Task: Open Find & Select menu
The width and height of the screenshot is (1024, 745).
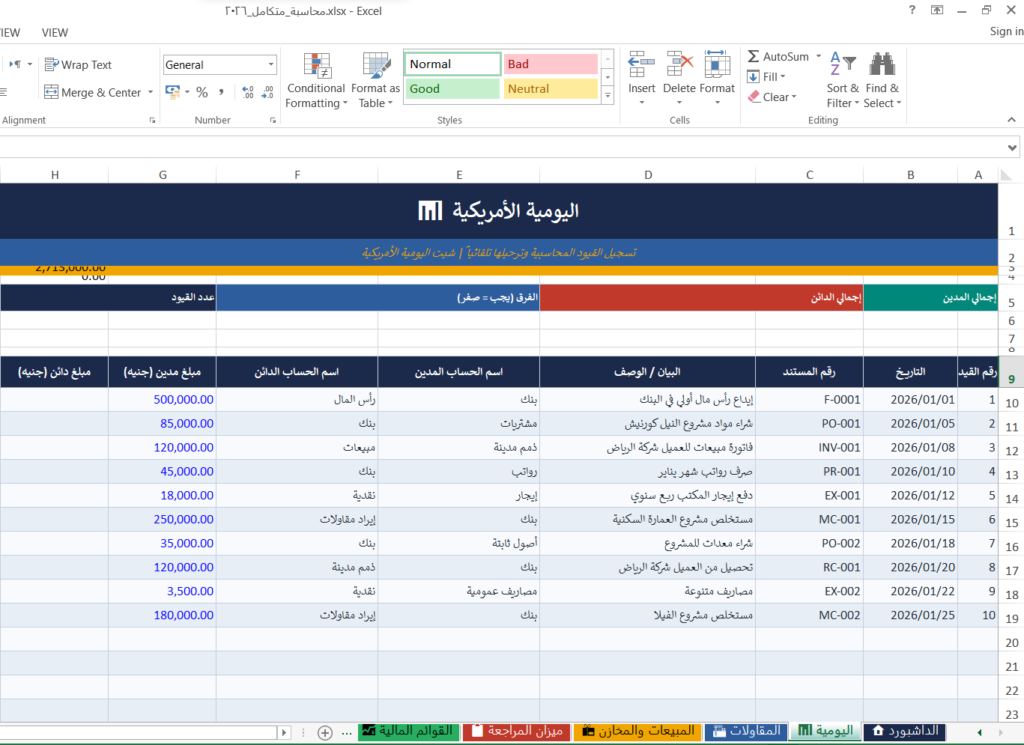Action: pos(882,80)
